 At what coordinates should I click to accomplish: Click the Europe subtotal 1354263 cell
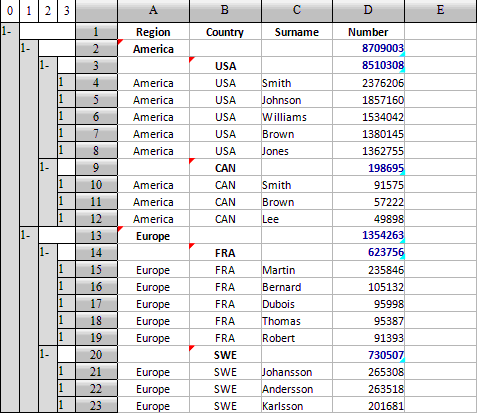tap(368, 236)
